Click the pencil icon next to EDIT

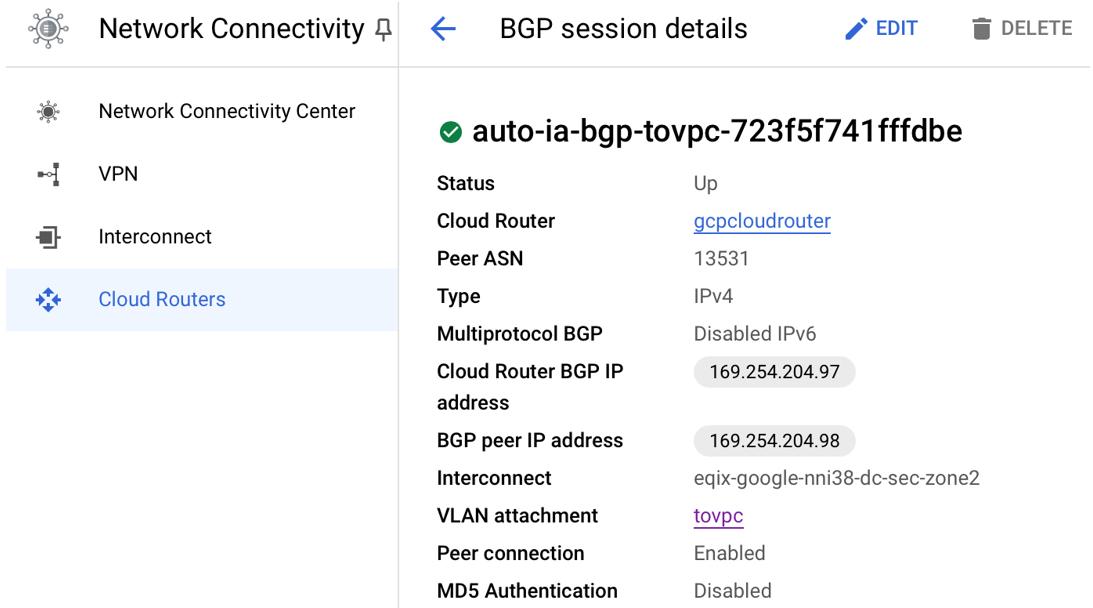(x=856, y=29)
